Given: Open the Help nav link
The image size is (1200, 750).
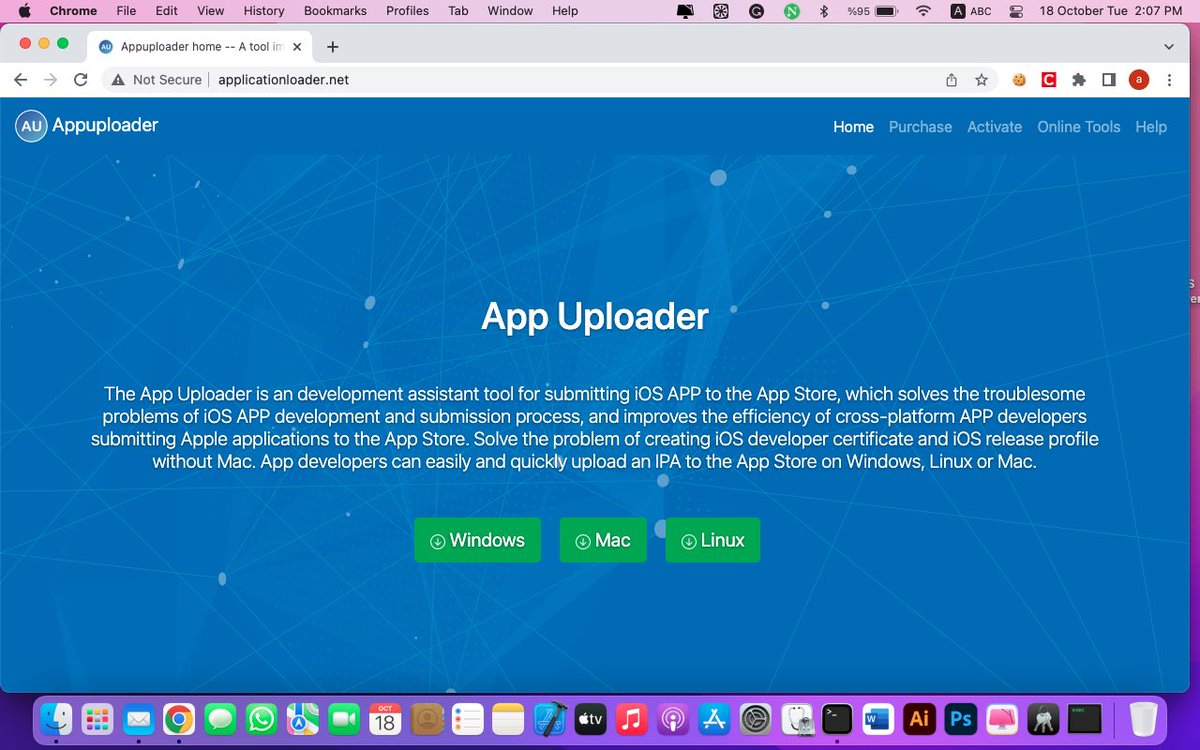Looking at the screenshot, I should click(x=1151, y=127).
